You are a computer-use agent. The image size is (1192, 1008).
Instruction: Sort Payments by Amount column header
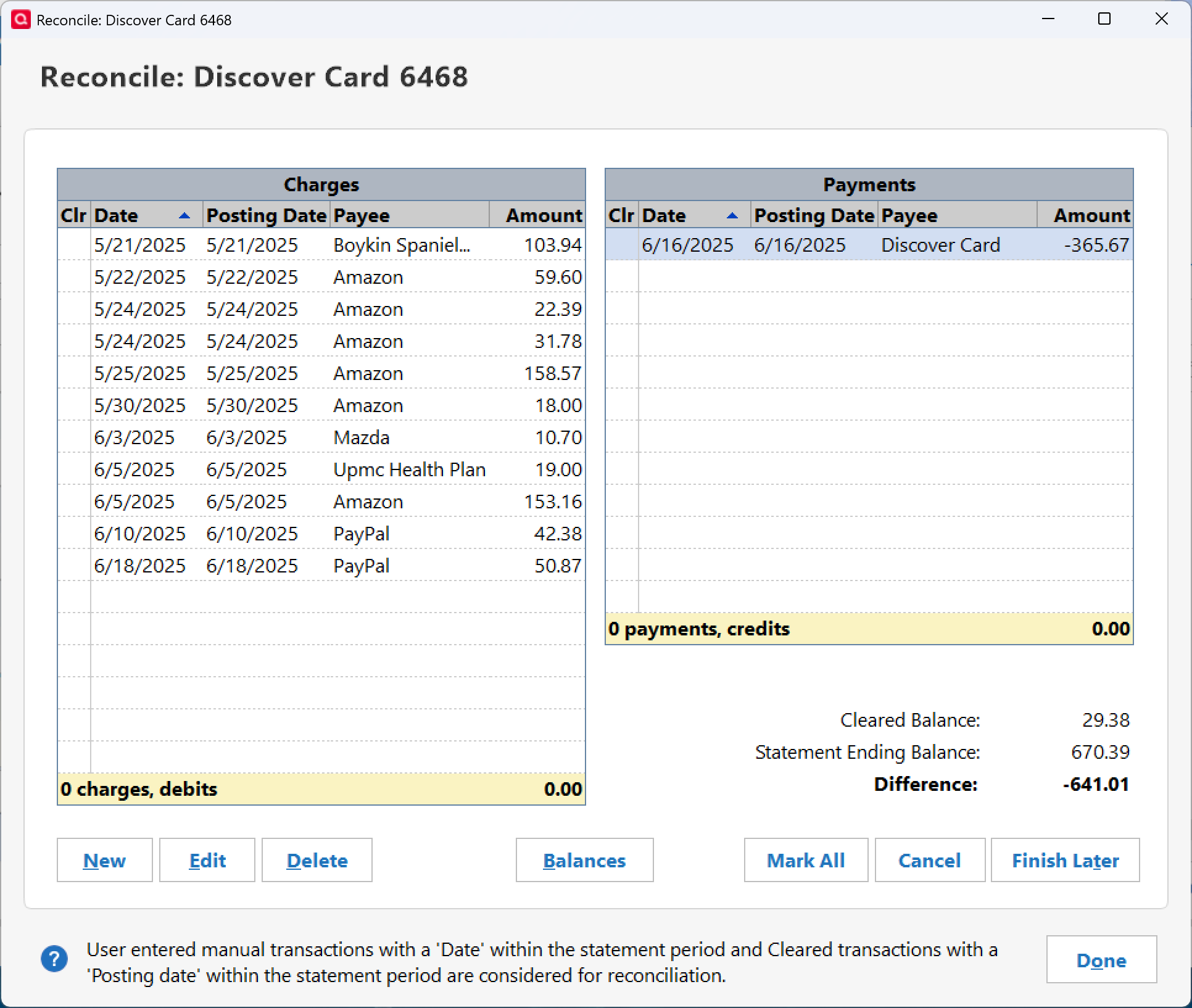click(x=1085, y=215)
